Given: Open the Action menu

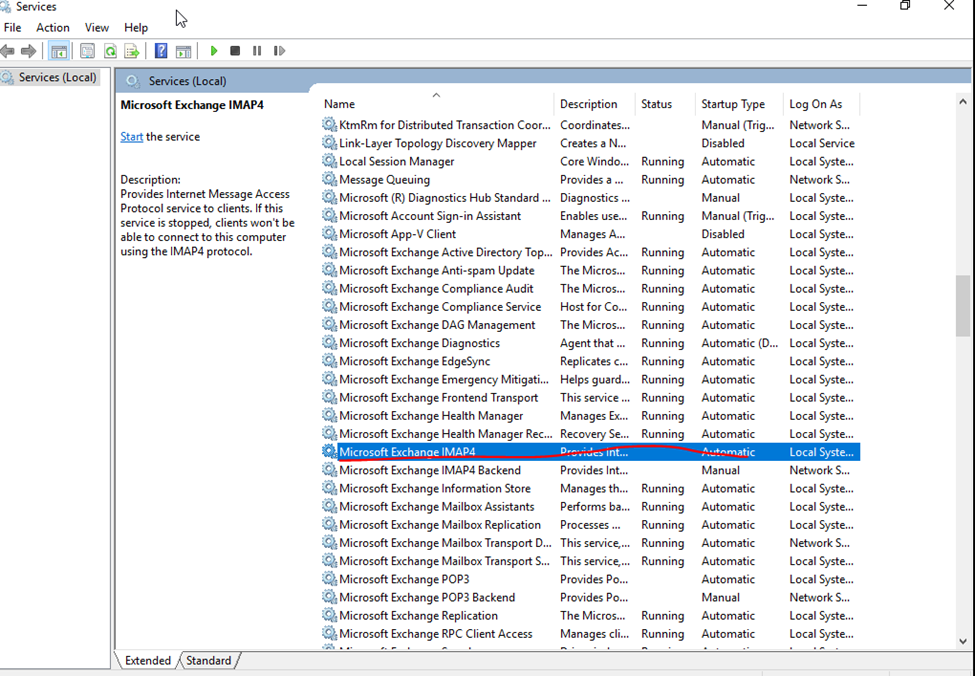Looking at the screenshot, I should click(53, 28).
